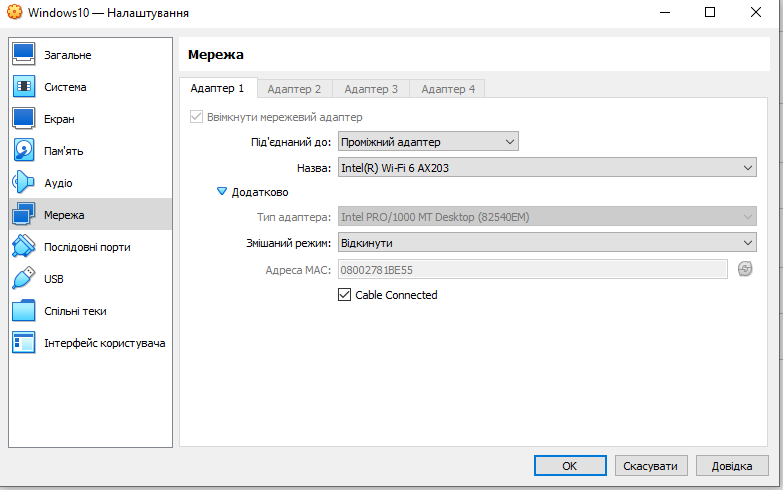Viewport: 783px width, 490px height.
Task: Minimize the settings window
Action: click(x=665, y=12)
